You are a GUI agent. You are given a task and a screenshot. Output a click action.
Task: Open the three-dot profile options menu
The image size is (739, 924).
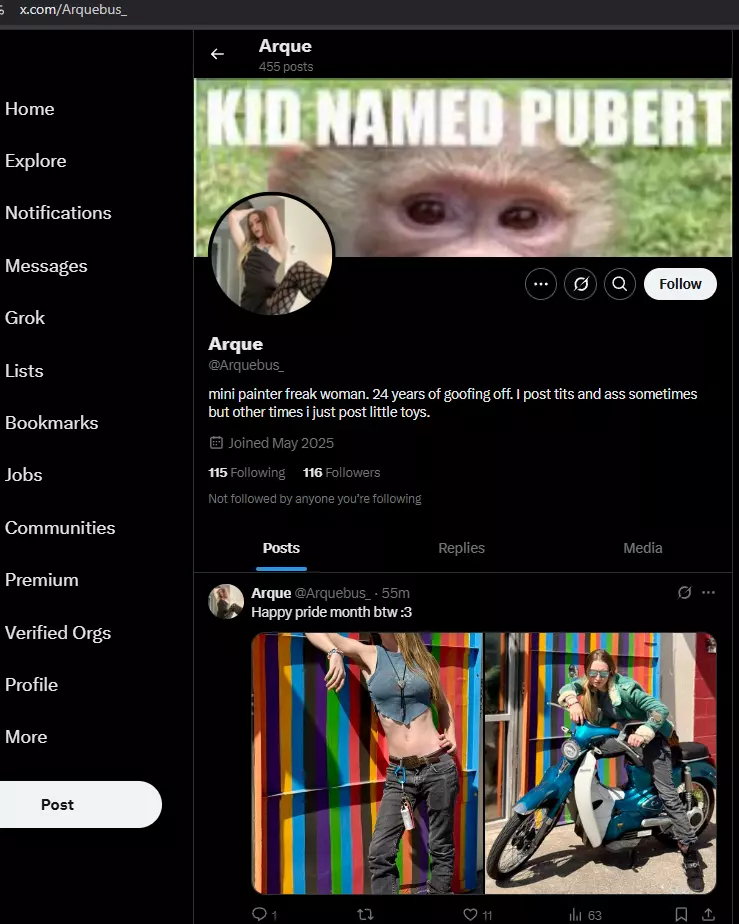click(540, 285)
